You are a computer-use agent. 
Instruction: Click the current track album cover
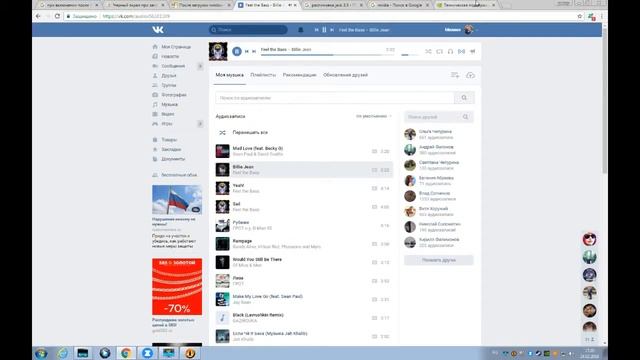click(218, 51)
